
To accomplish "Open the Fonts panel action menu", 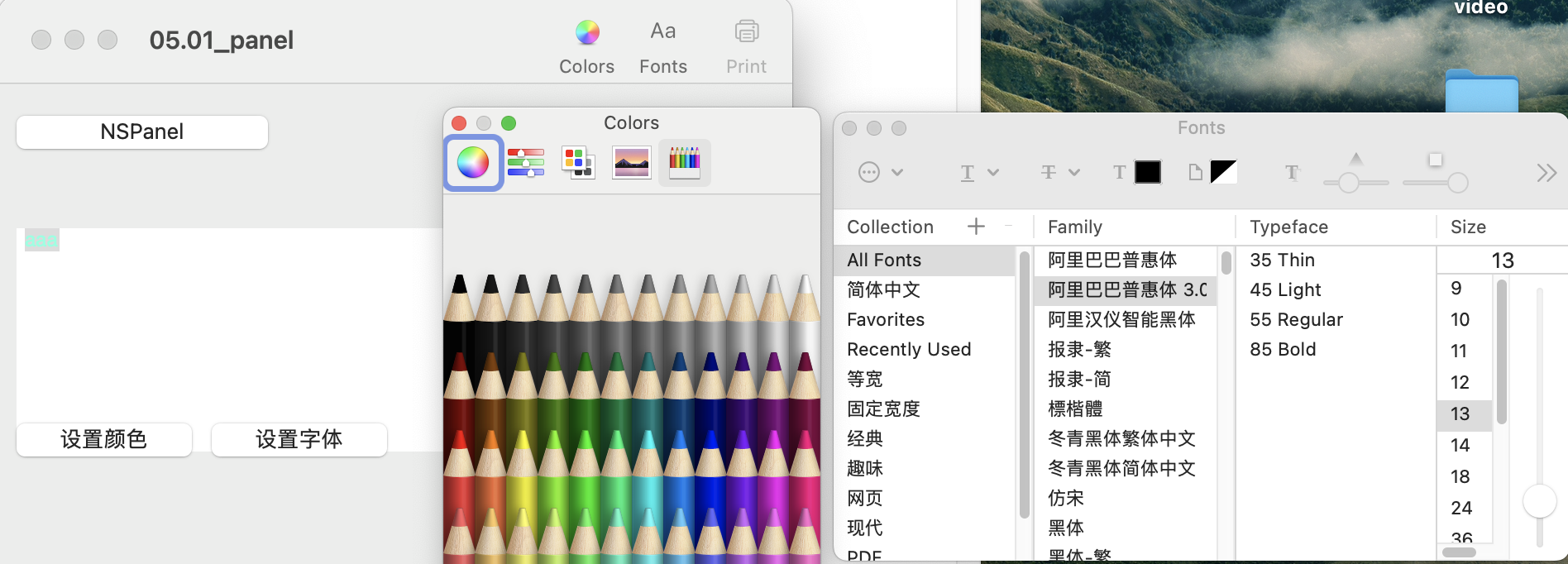I will click(881, 172).
